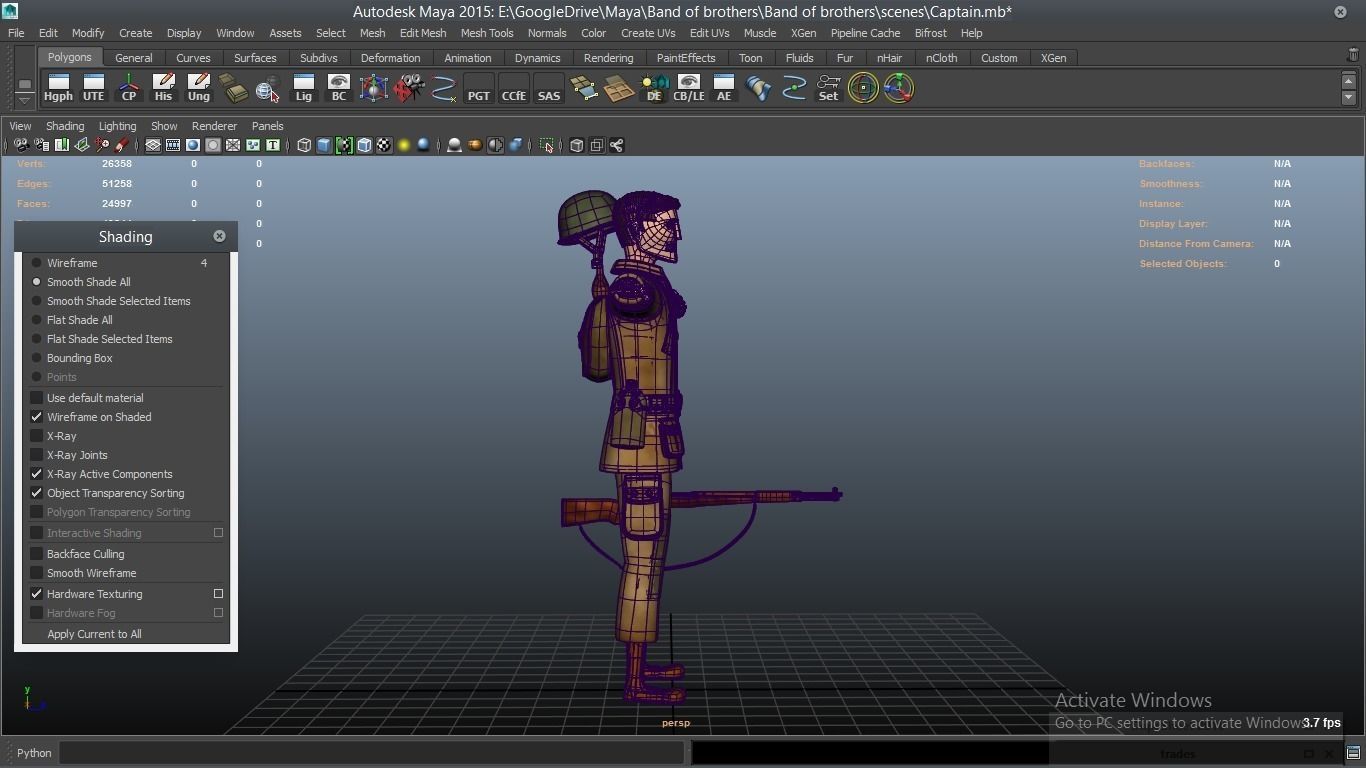The width and height of the screenshot is (1366, 768).
Task: Click the Python language toggle button
Action: point(34,753)
